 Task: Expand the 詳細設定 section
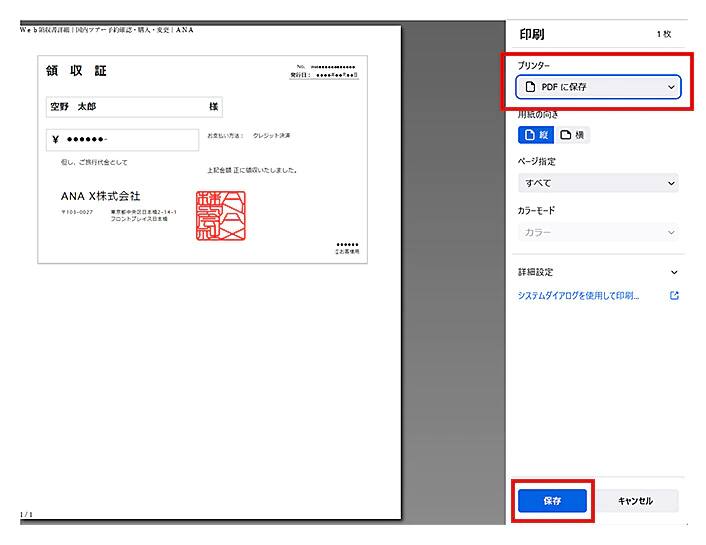click(598, 272)
